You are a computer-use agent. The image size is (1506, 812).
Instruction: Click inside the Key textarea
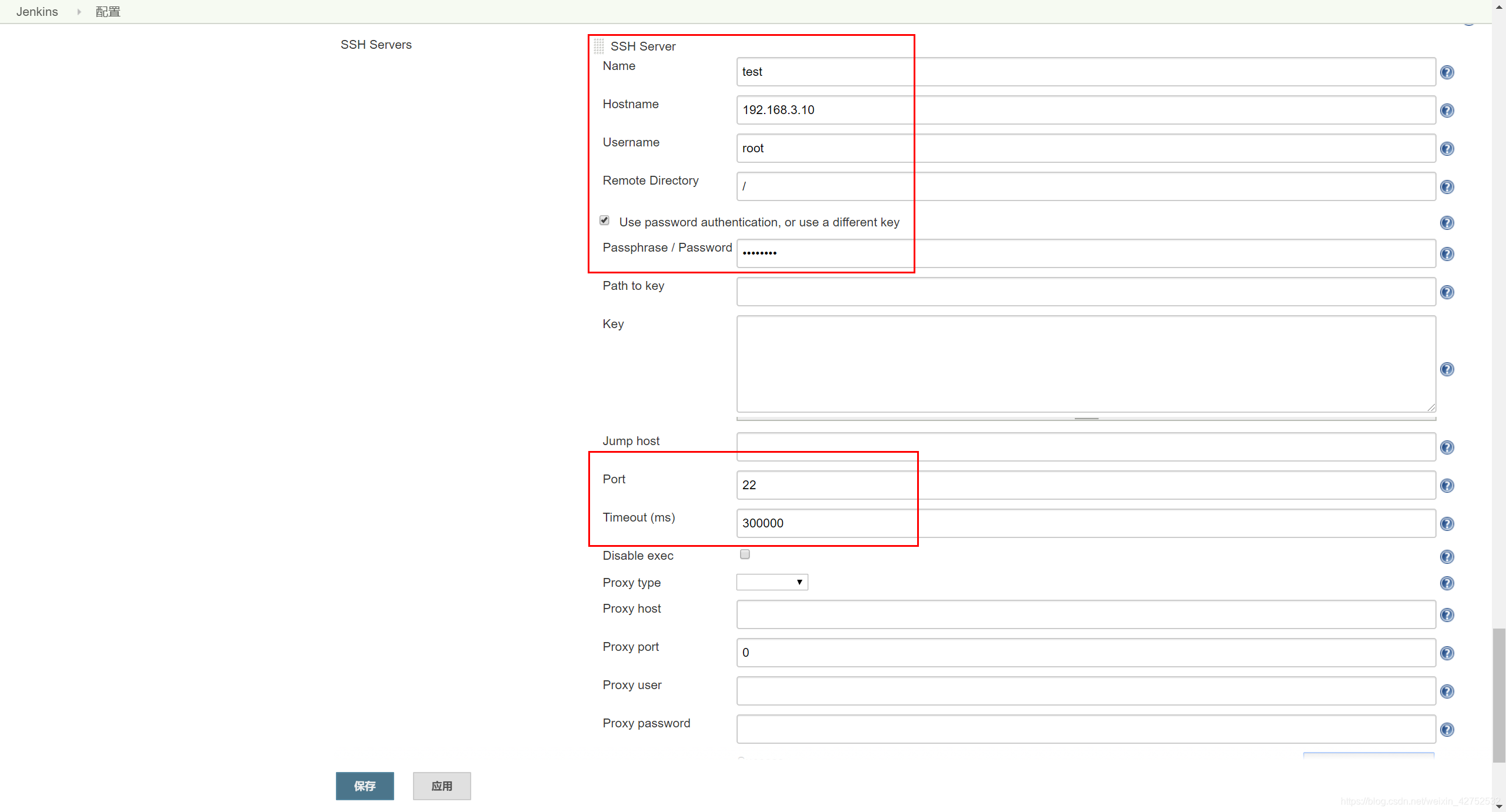1086,364
